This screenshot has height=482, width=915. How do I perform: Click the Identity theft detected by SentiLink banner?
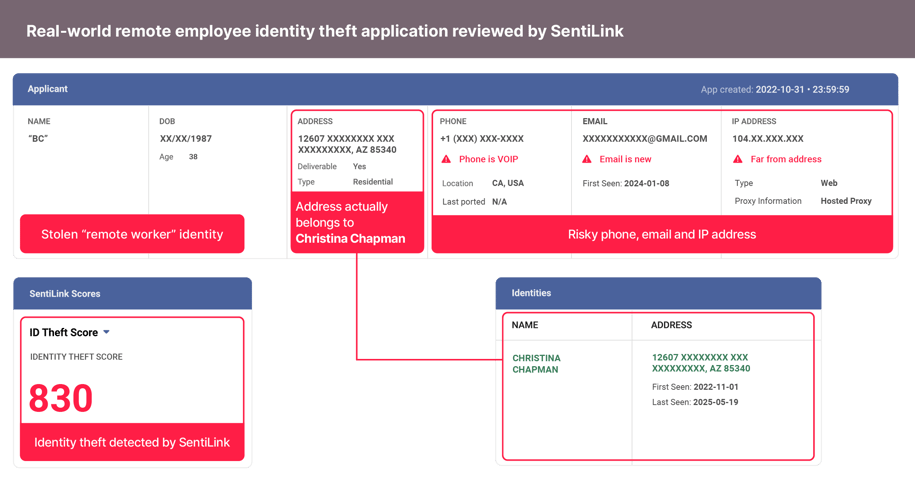pos(132,442)
